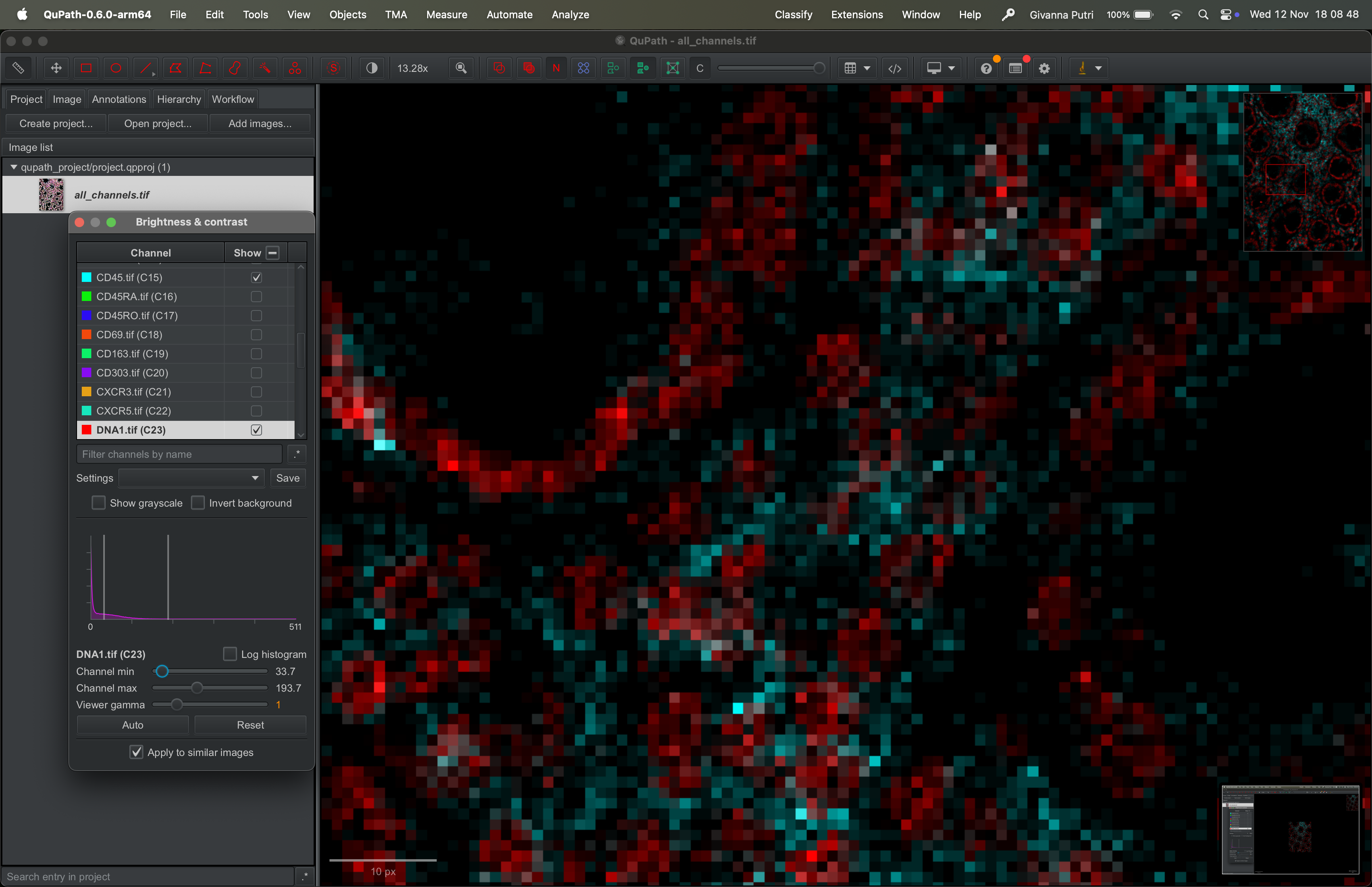
Task: Open Brightness & contrast toolbar icon
Action: coord(372,68)
